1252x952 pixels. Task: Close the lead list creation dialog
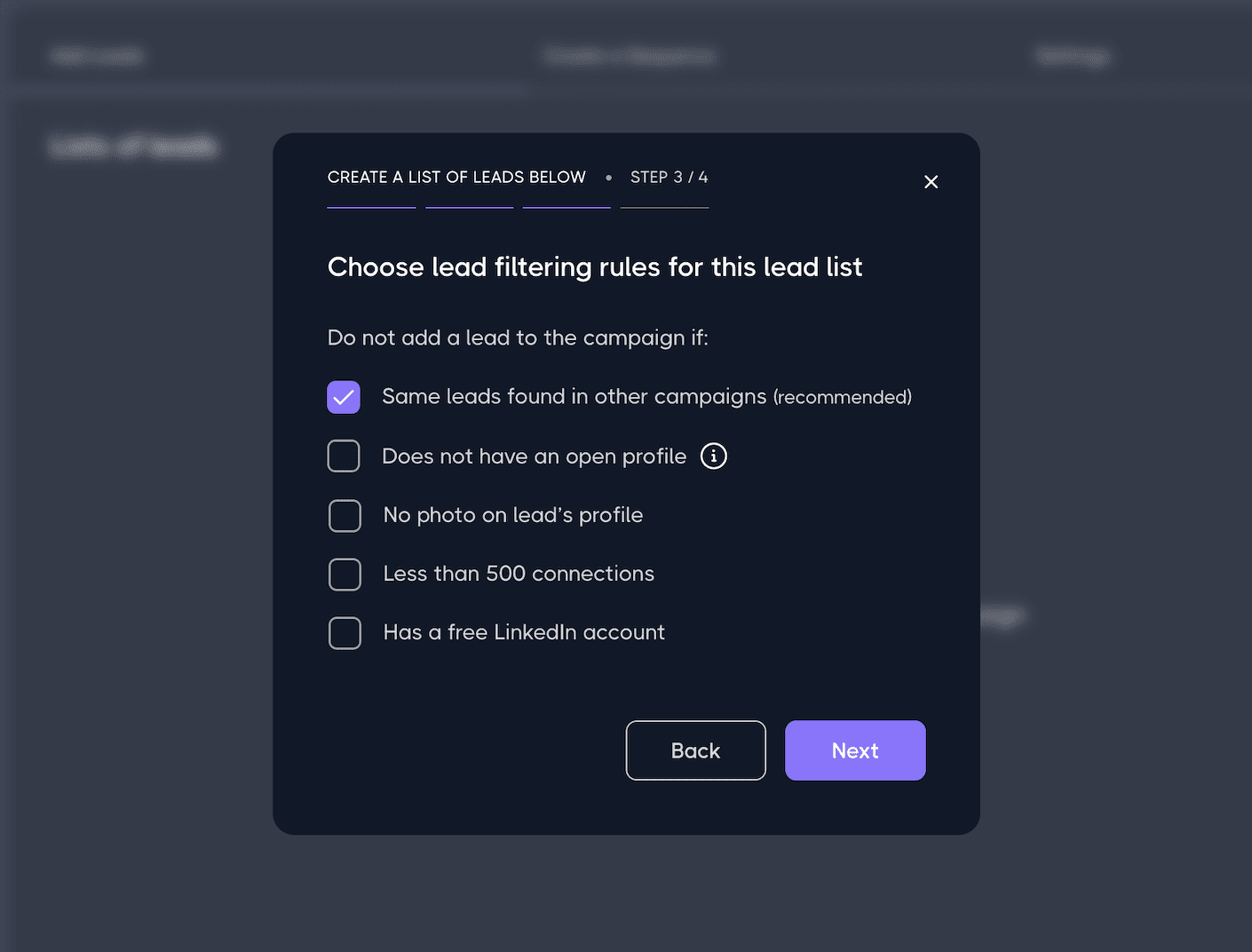tap(931, 182)
